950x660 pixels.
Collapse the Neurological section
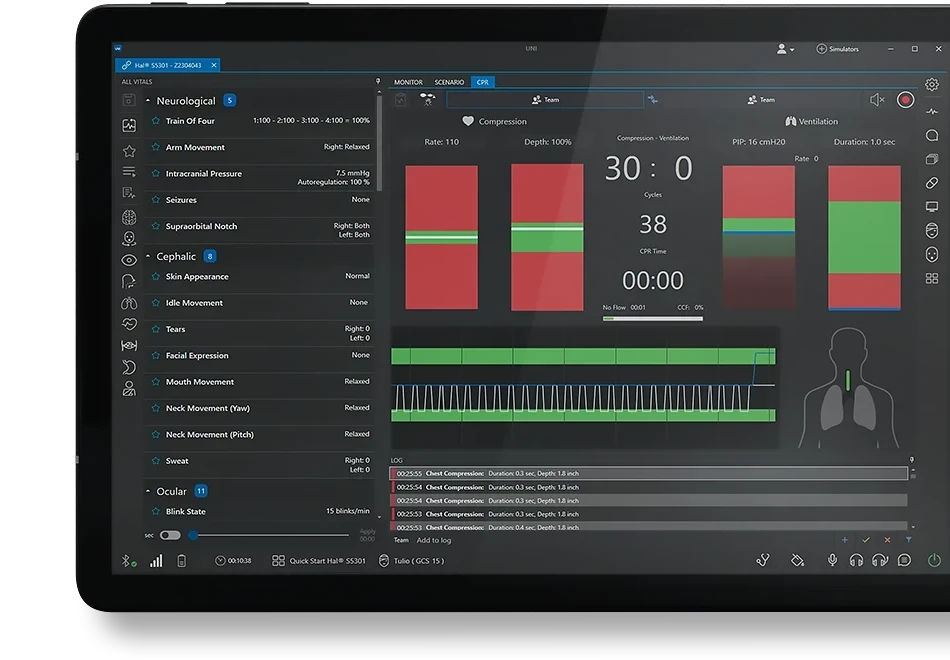(x=149, y=101)
